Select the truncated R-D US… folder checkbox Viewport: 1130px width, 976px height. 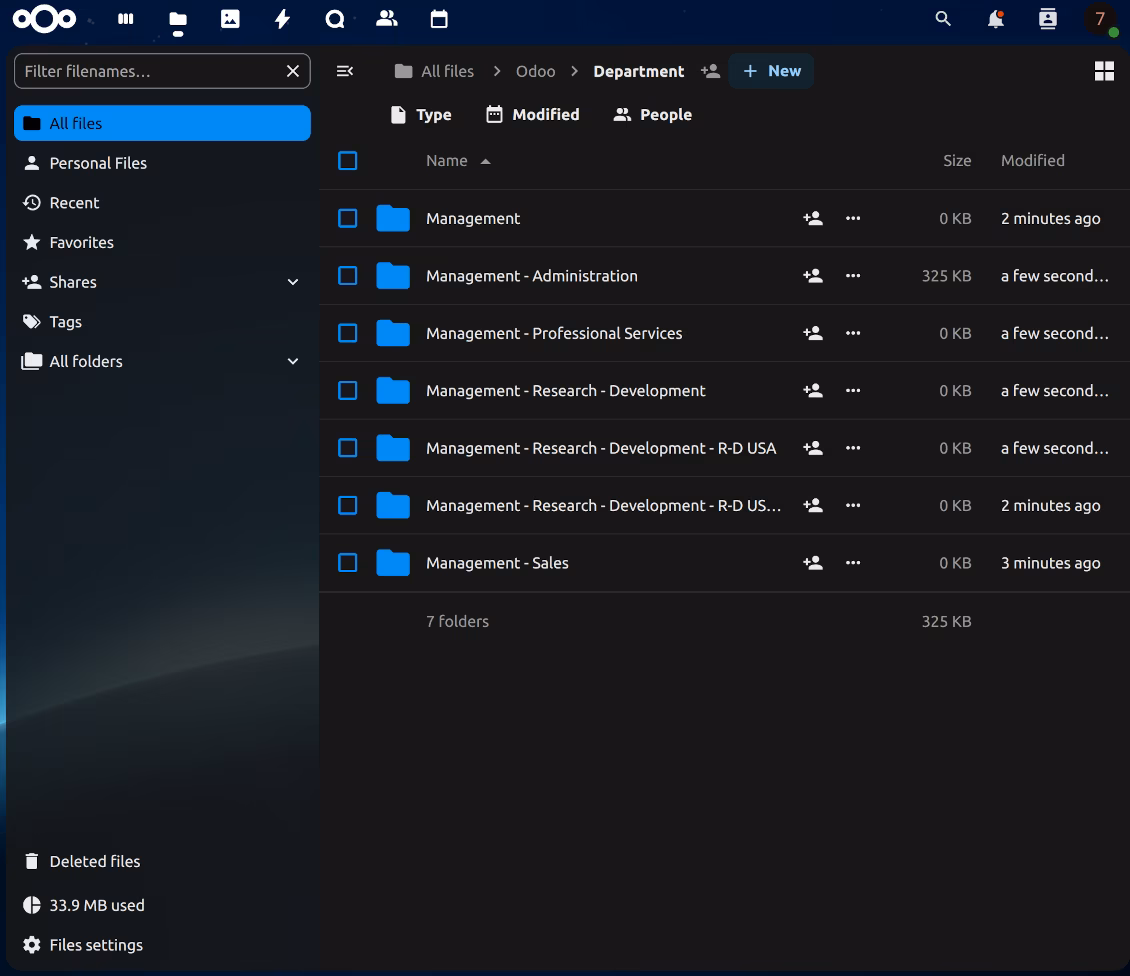[x=347, y=505]
